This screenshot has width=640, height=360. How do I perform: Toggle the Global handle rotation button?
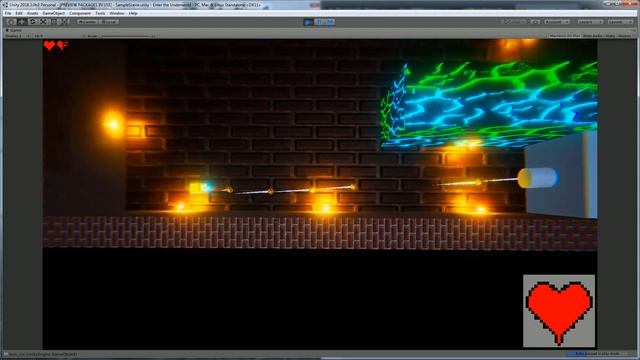[109, 22]
